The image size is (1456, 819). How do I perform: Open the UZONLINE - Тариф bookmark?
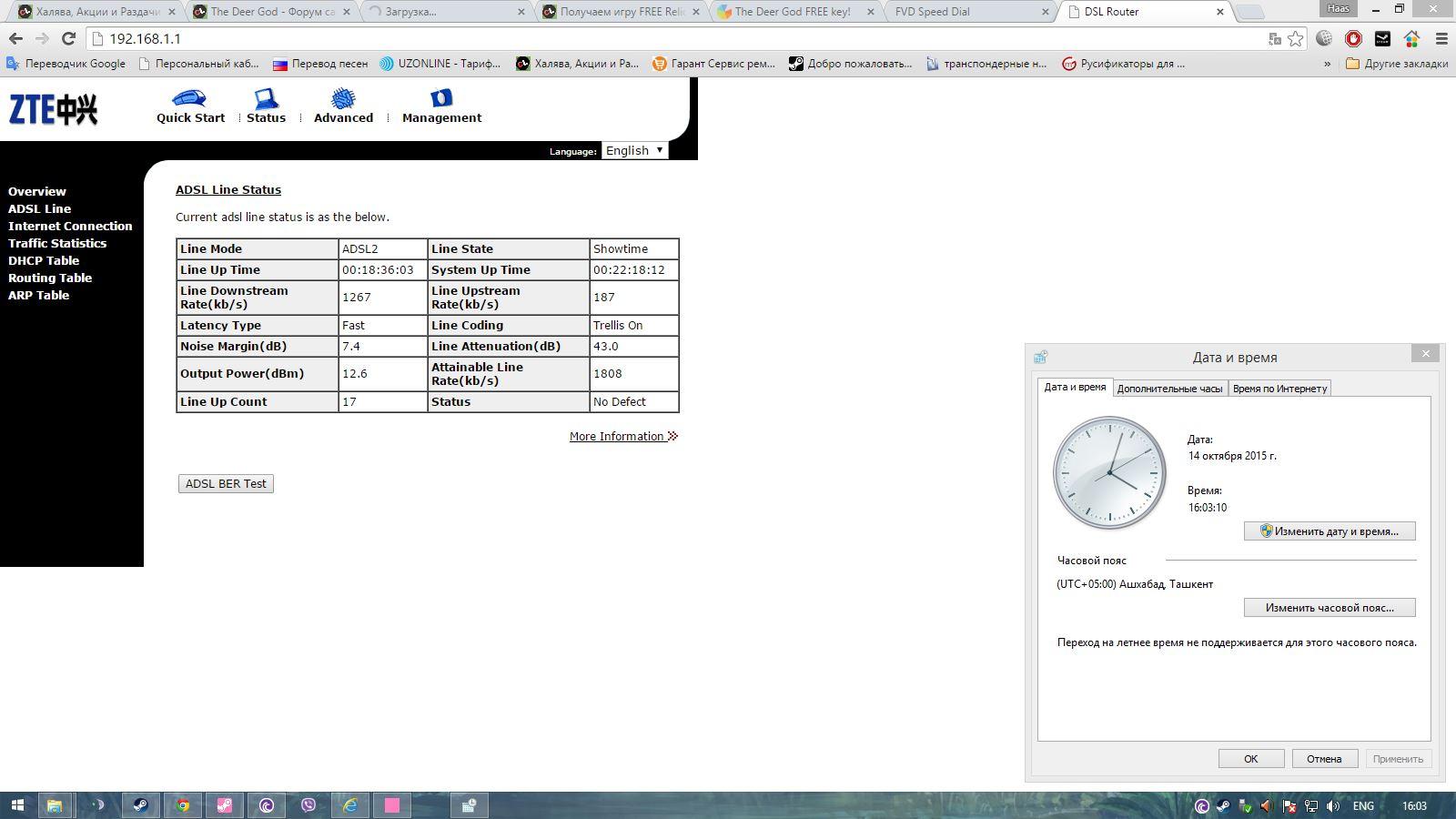pyautogui.click(x=440, y=64)
